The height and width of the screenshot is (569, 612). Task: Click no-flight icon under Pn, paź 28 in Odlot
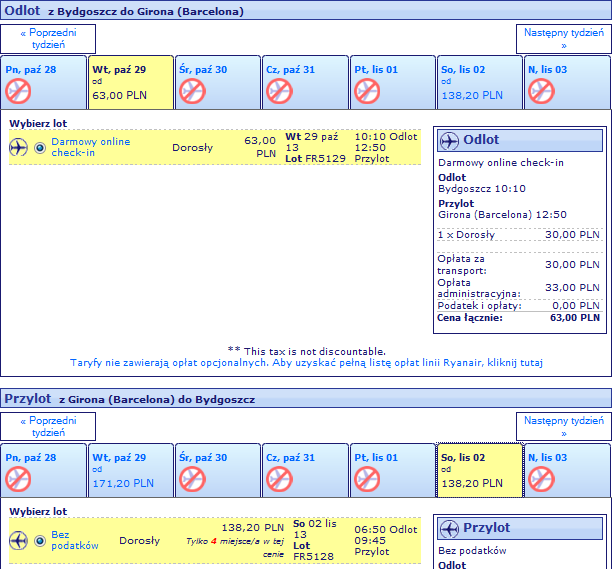[x=18, y=91]
